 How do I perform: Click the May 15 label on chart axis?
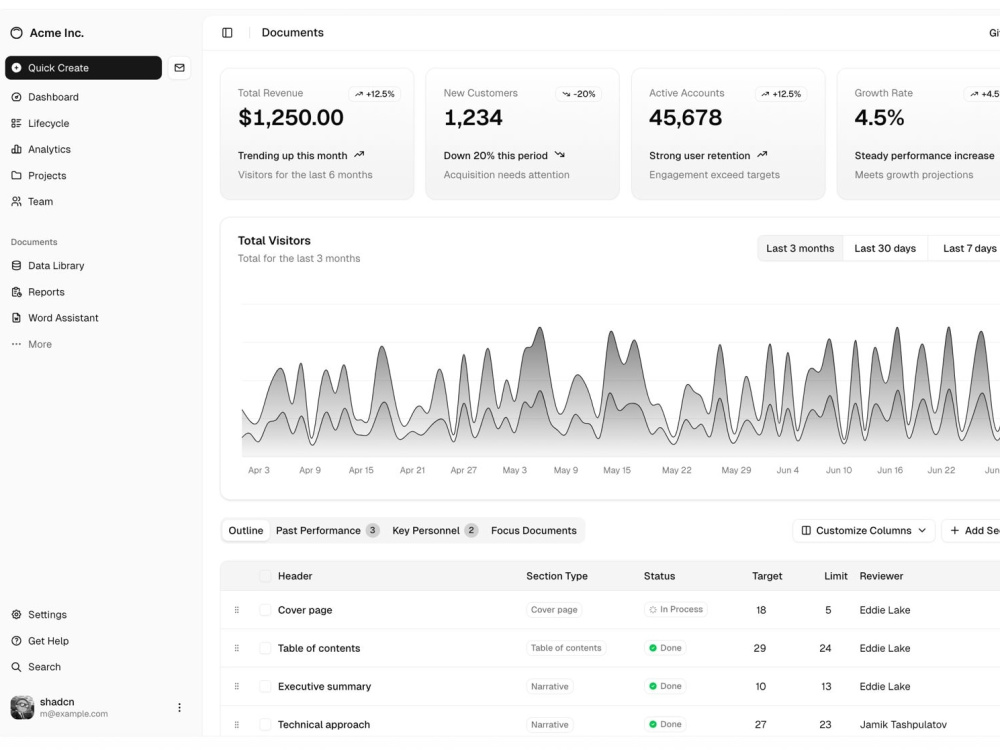pos(617,470)
